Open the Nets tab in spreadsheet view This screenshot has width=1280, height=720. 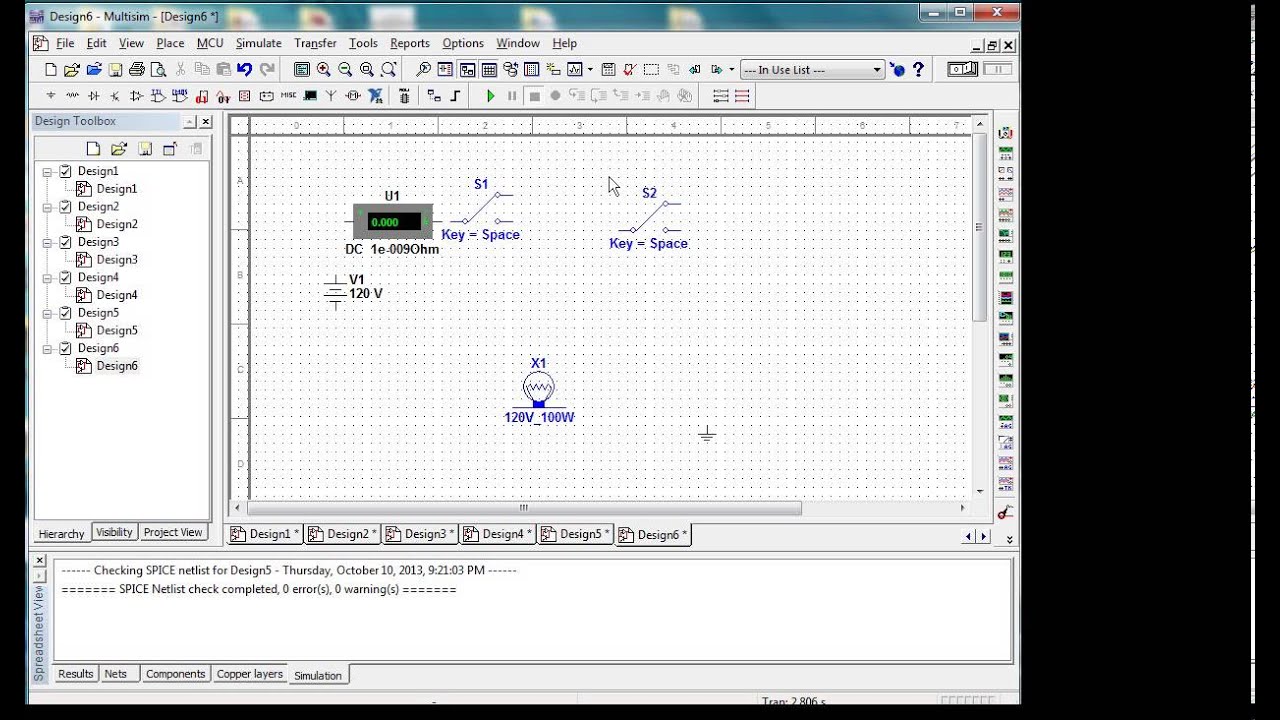tap(116, 674)
